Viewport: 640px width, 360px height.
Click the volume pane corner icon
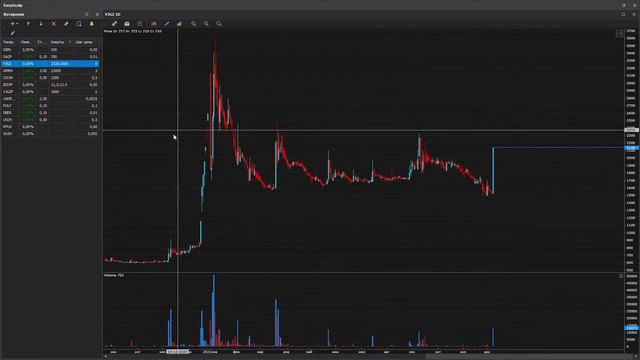click(621, 276)
